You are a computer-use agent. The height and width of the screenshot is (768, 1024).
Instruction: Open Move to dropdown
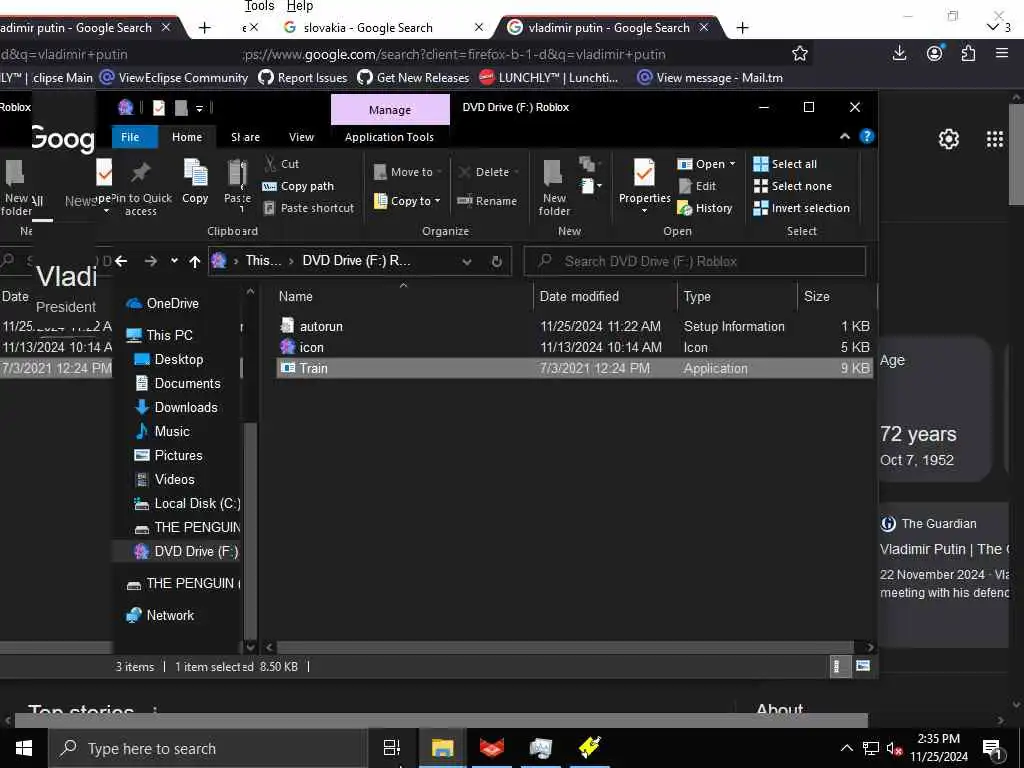click(408, 172)
